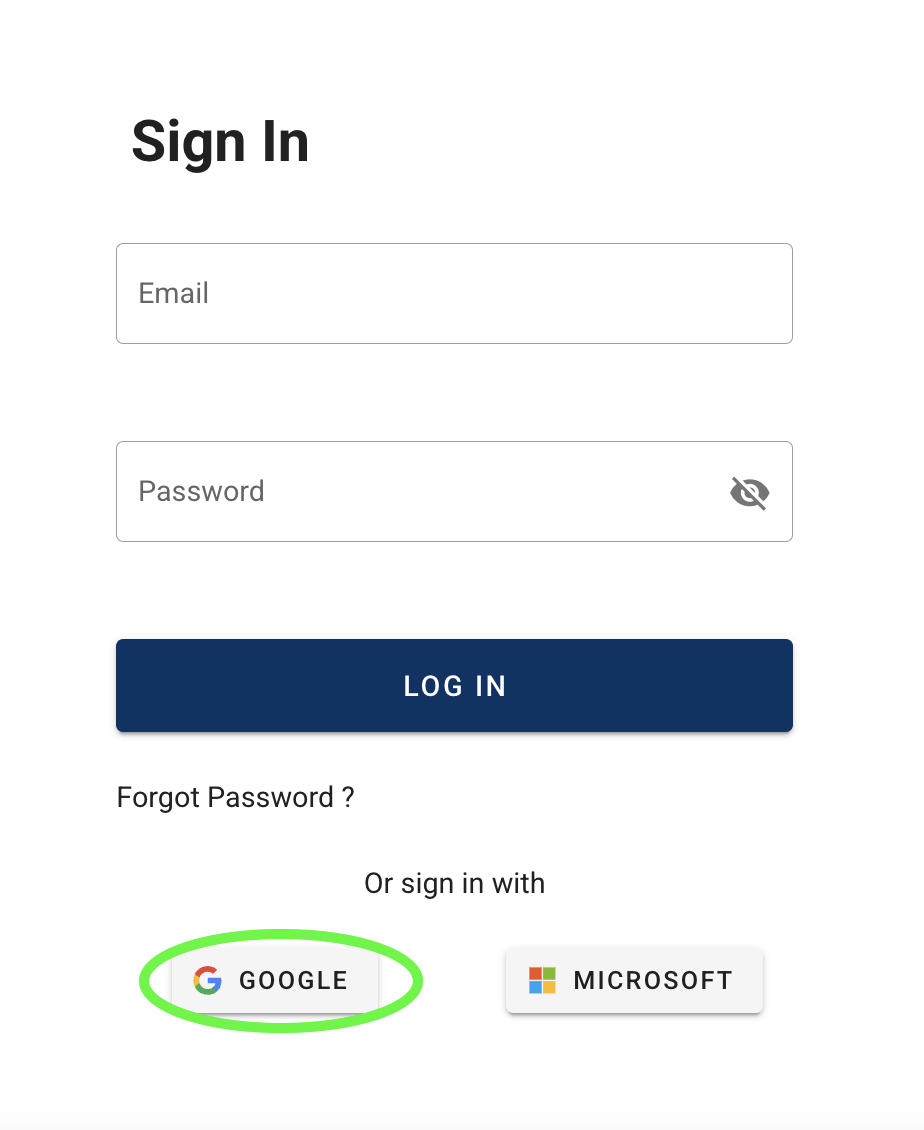Viewport: 924px width, 1130px height.
Task: Sign in with the Google button
Action: point(275,980)
